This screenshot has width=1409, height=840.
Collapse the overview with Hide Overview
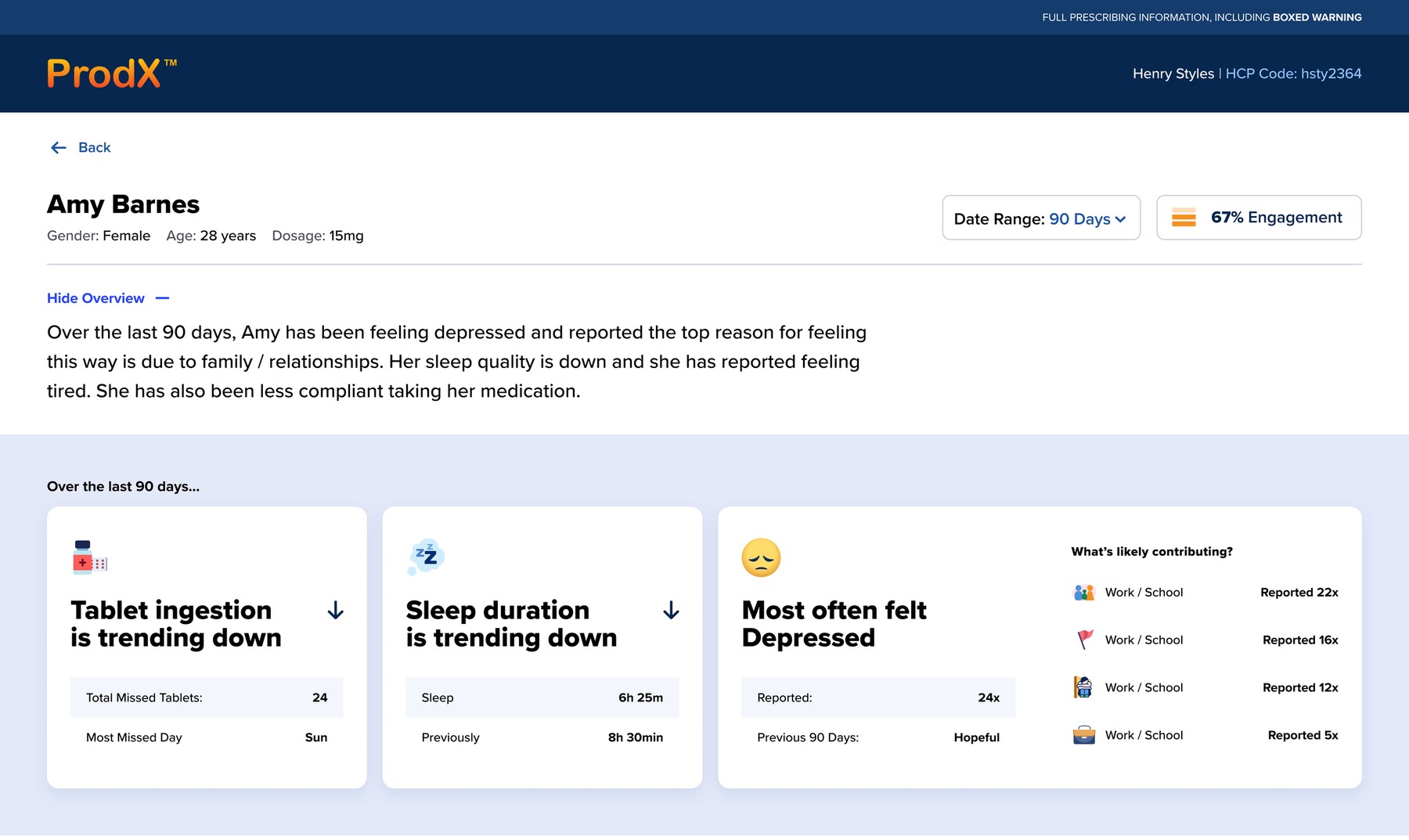(x=108, y=298)
